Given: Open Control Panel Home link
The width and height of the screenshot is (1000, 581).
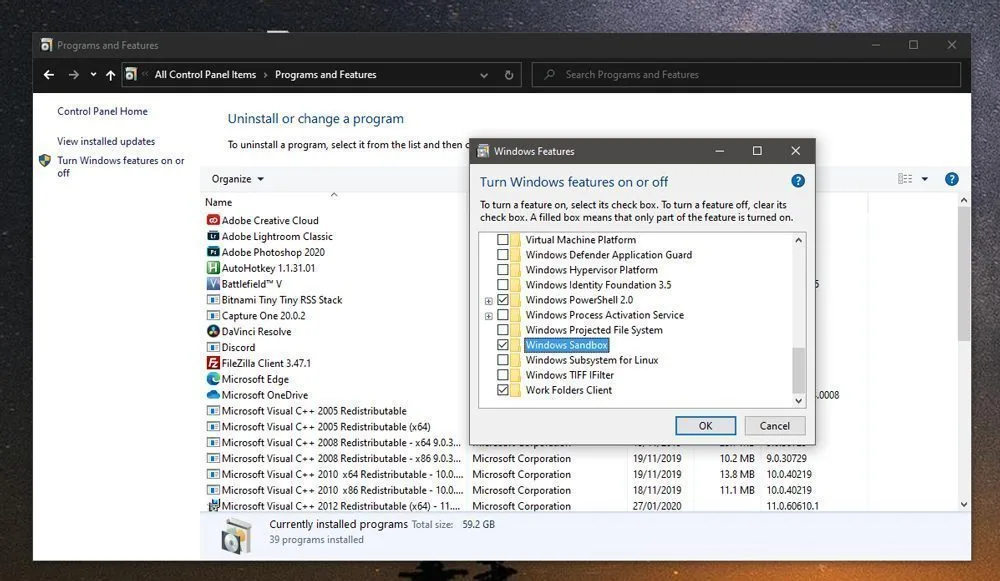Looking at the screenshot, I should [x=102, y=111].
